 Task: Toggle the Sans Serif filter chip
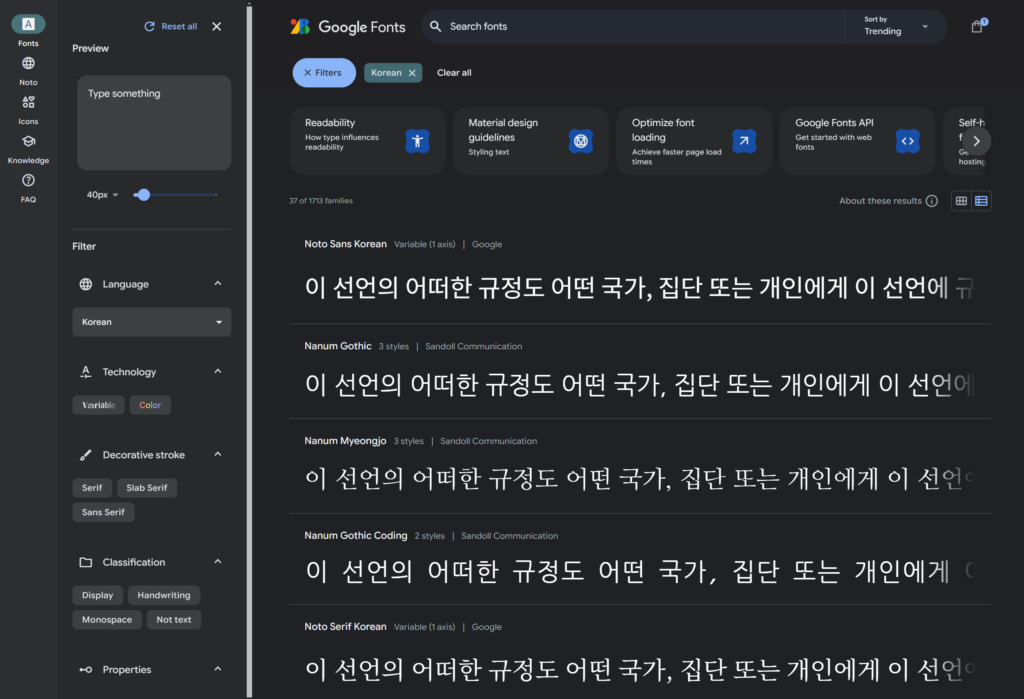point(103,512)
